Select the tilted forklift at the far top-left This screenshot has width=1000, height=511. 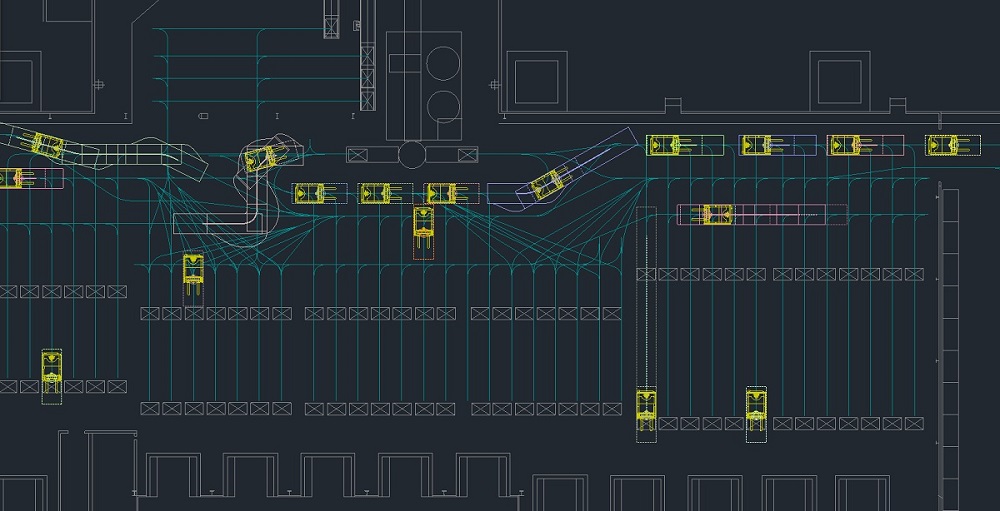45,143
